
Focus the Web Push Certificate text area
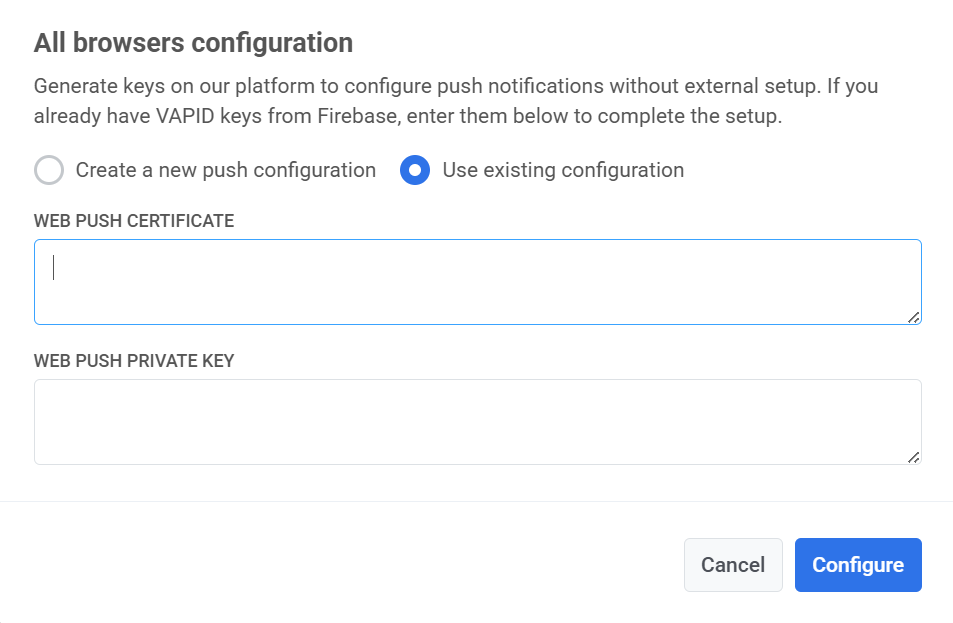pyautogui.click(x=477, y=282)
